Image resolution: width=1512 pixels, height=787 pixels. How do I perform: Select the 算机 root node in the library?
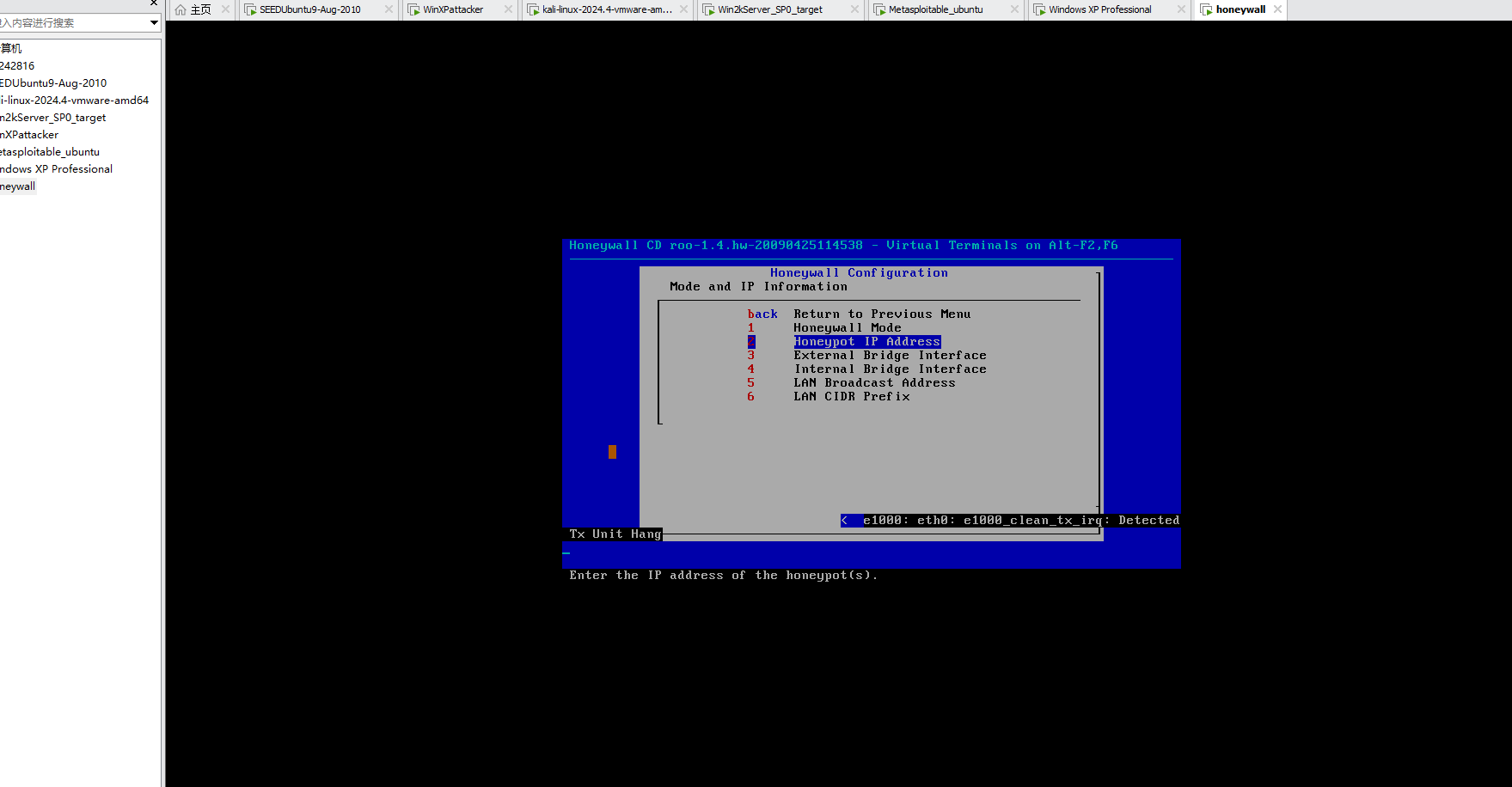(x=11, y=49)
